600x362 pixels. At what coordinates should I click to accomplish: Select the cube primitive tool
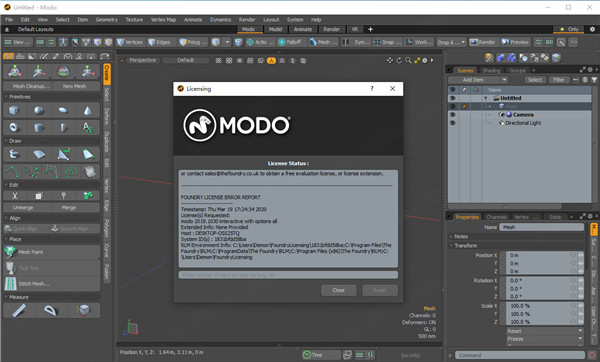pyautogui.click(x=14, y=111)
